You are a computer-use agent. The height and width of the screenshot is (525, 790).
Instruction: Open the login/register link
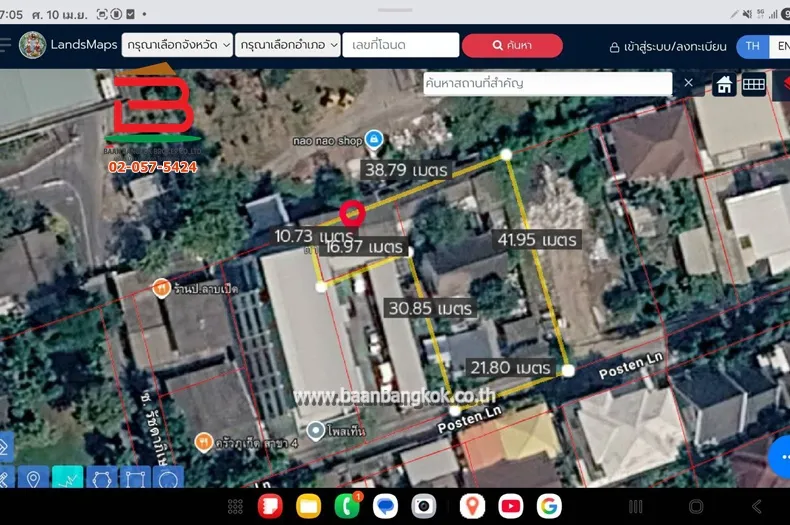(668, 46)
